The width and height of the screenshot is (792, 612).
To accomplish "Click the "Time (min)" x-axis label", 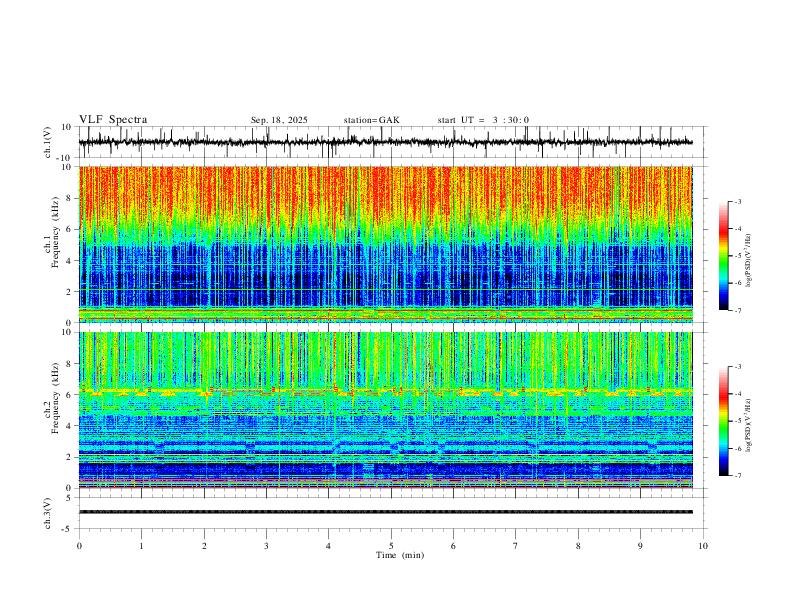I will pyautogui.click(x=400, y=555).
